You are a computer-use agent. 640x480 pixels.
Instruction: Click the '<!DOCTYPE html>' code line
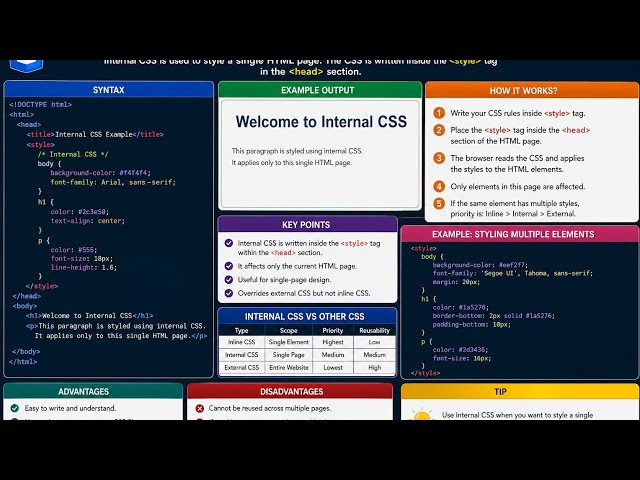coord(40,104)
